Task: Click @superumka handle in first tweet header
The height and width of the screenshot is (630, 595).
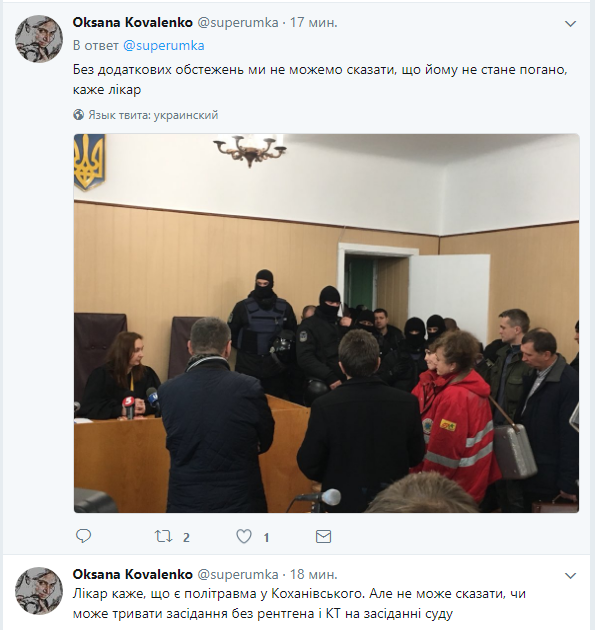Action: (x=238, y=22)
